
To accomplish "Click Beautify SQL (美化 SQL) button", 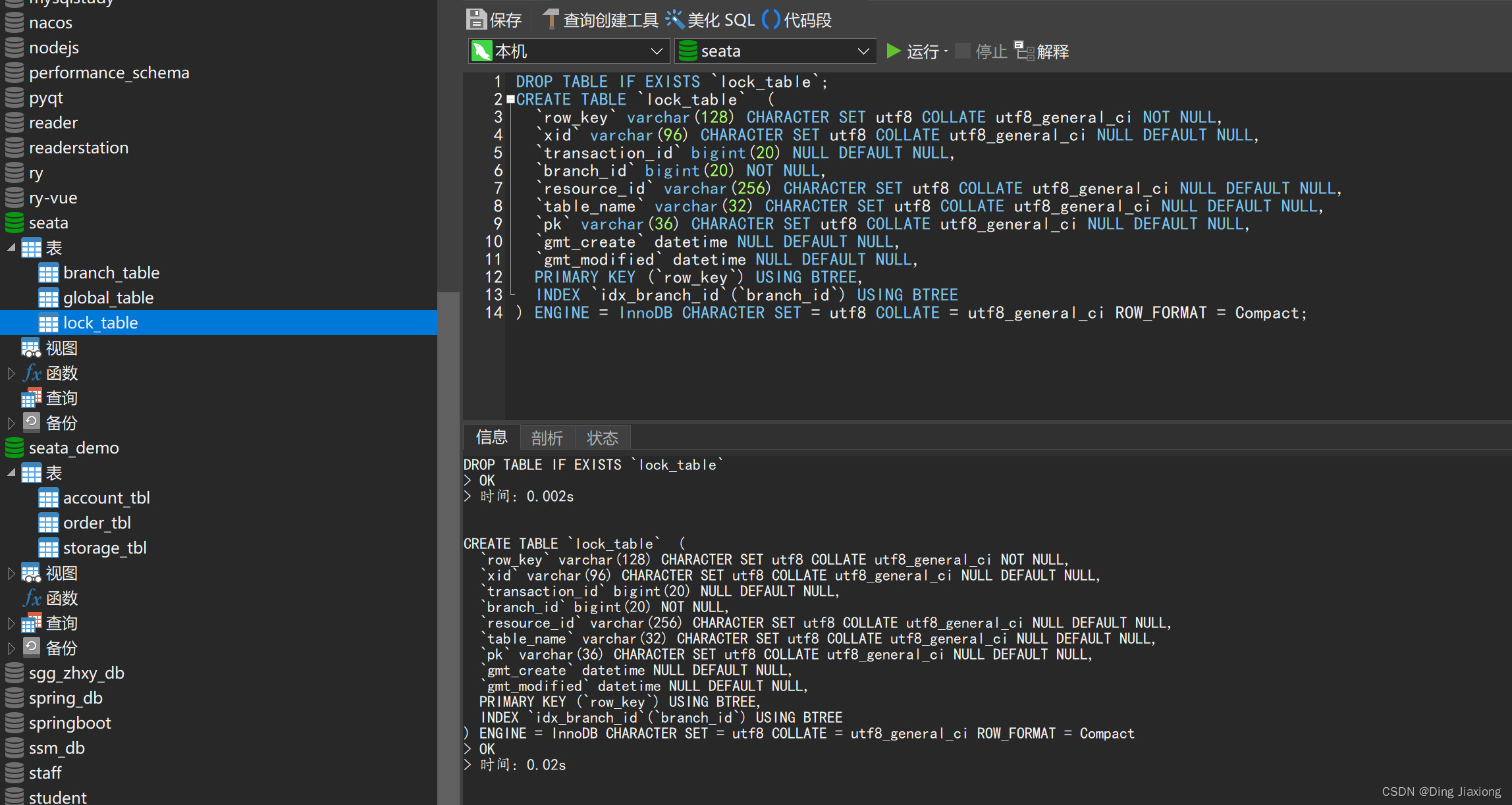I will [710, 20].
